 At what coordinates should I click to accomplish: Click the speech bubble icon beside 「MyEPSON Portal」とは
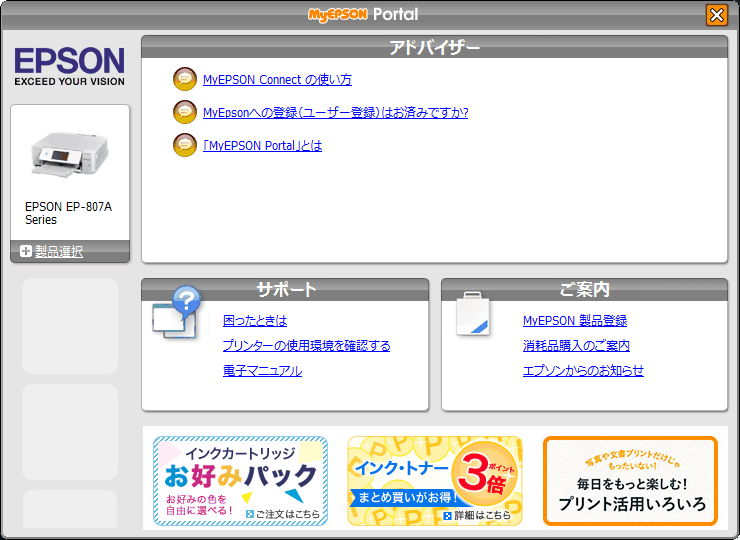(185, 145)
